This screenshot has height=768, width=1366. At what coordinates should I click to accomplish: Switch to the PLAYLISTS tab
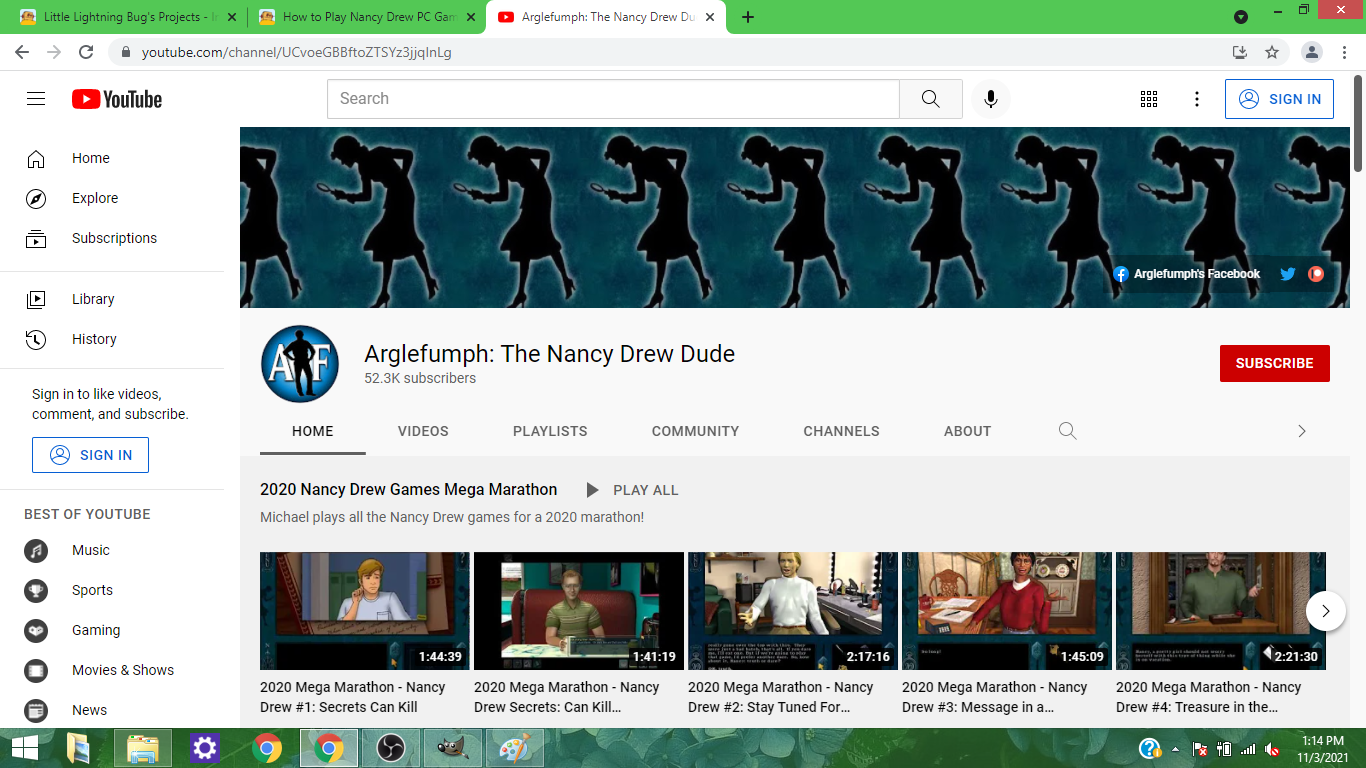pos(550,431)
